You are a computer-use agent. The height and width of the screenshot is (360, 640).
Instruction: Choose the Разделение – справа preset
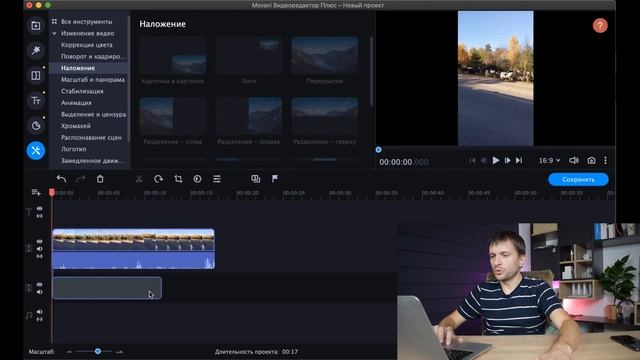coord(249,116)
